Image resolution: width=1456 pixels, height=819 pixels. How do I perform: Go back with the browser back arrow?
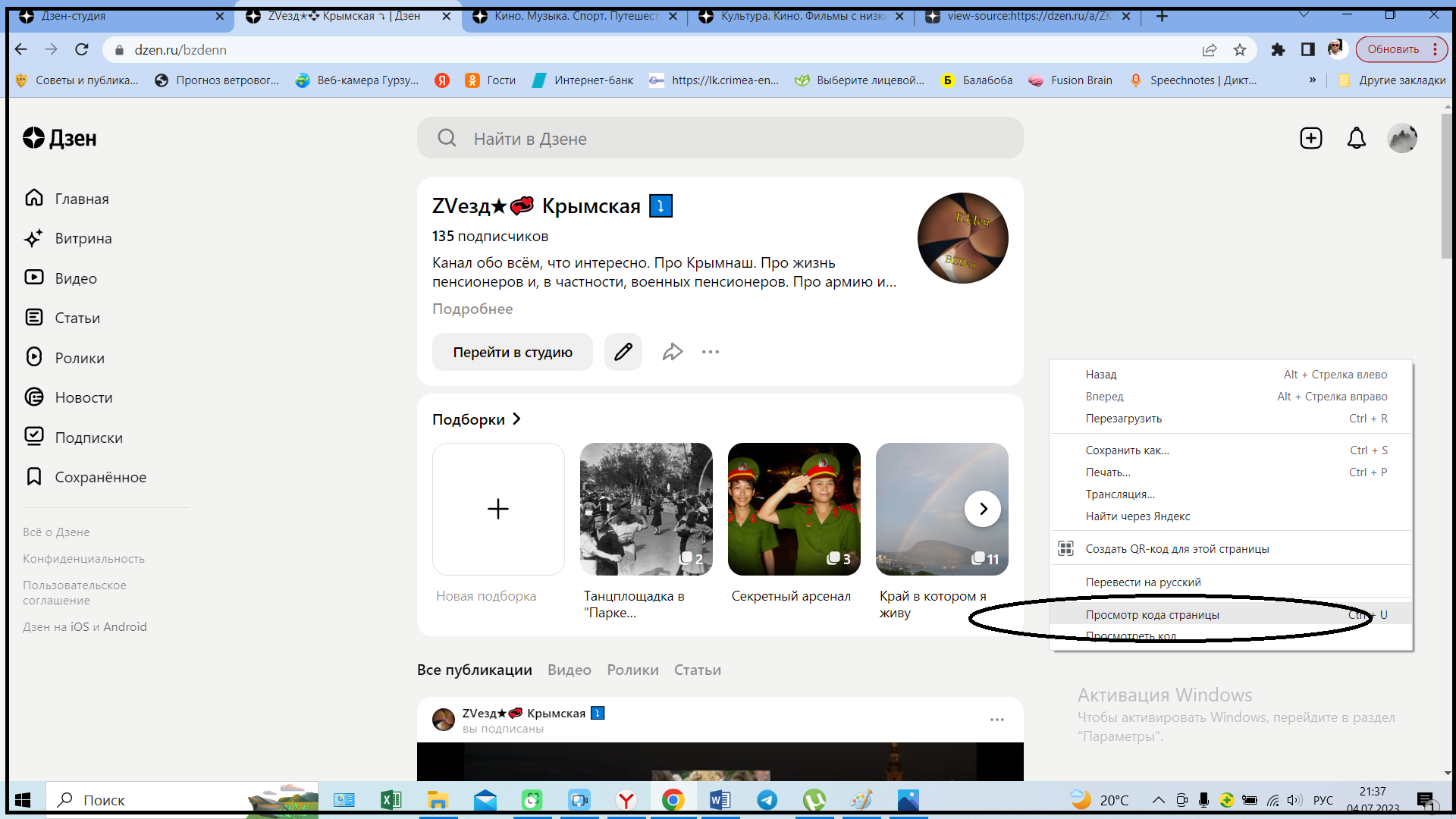click(x=21, y=49)
